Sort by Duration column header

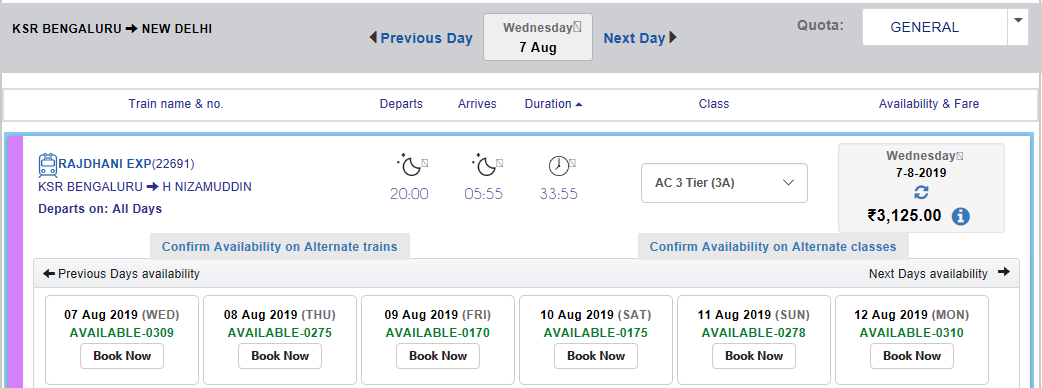pos(553,104)
